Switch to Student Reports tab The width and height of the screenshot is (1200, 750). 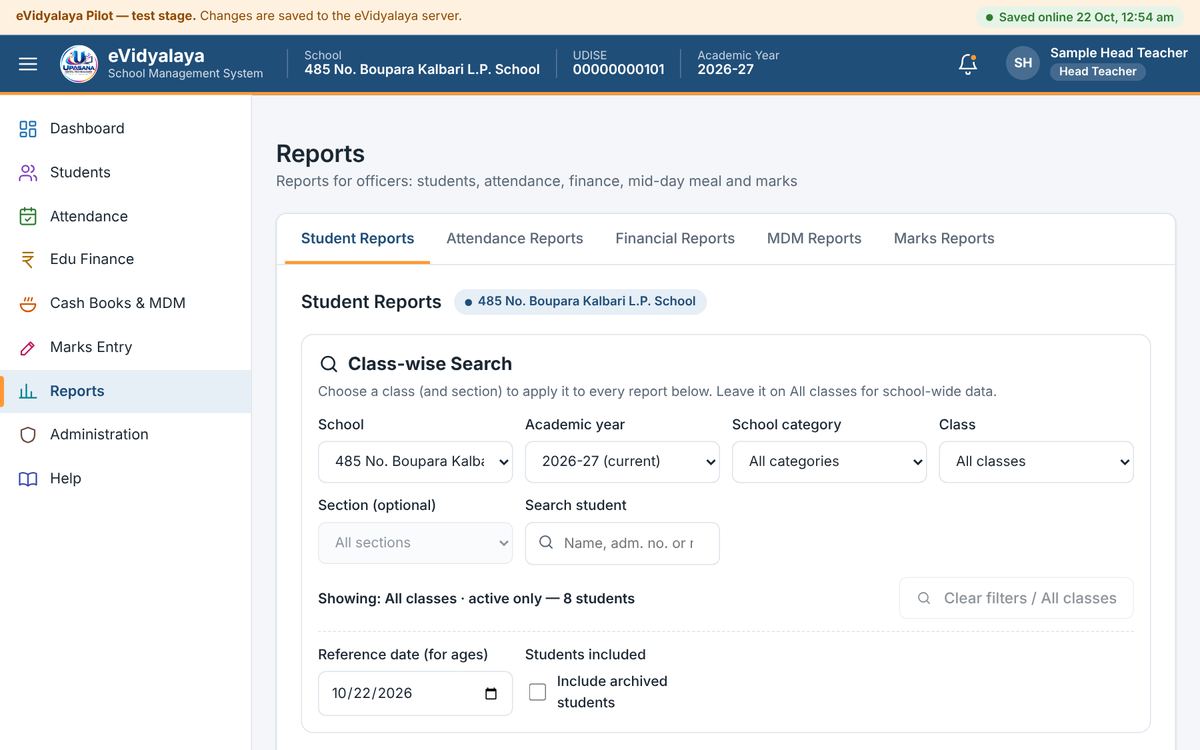point(357,239)
